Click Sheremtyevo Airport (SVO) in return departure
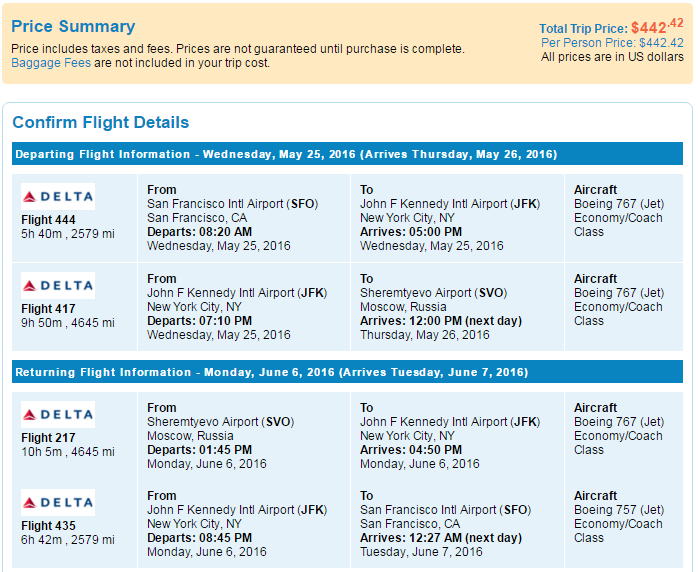 click(x=220, y=422)
